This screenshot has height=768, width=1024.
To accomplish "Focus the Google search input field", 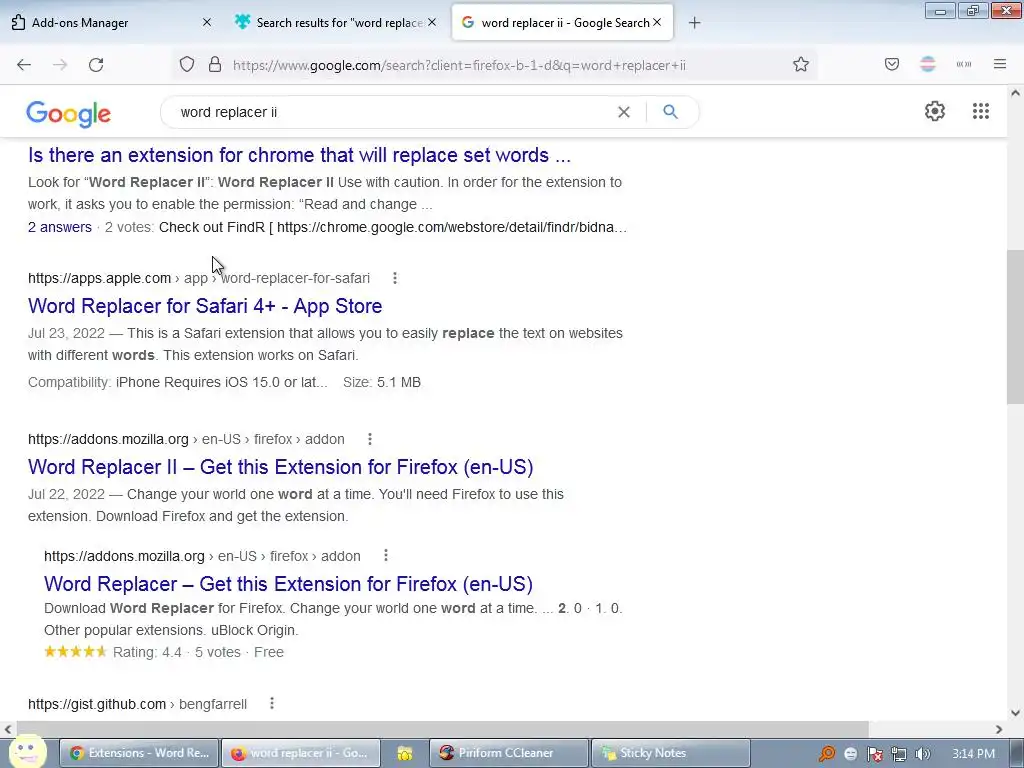I will [x=392, y=112].
